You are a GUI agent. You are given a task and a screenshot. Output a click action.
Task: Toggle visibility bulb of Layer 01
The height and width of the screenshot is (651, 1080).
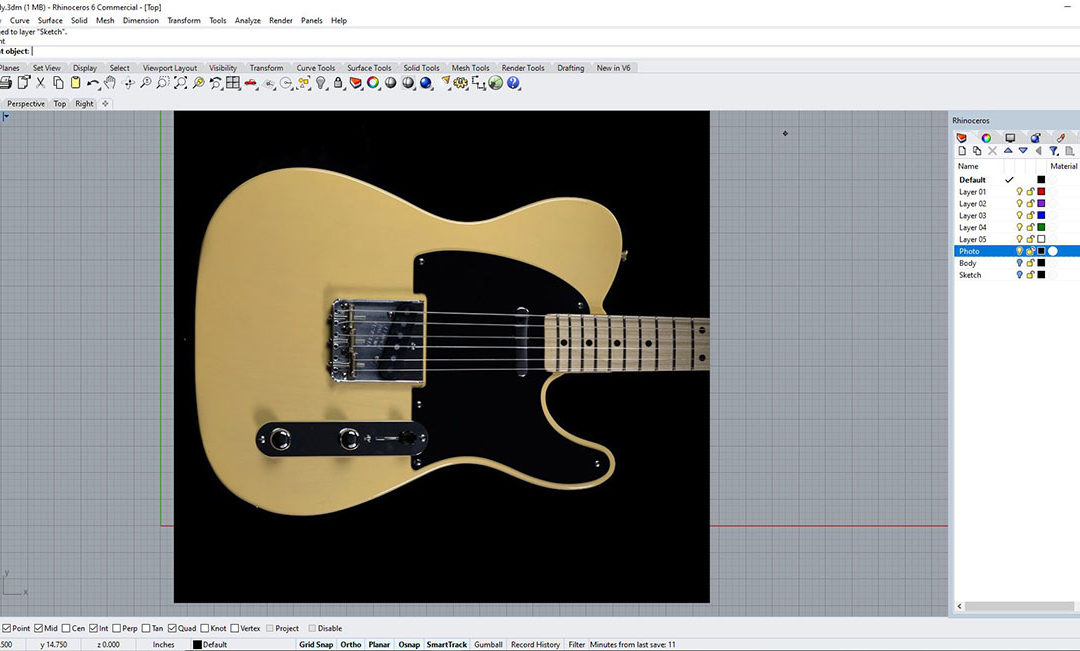[1019, 192]
